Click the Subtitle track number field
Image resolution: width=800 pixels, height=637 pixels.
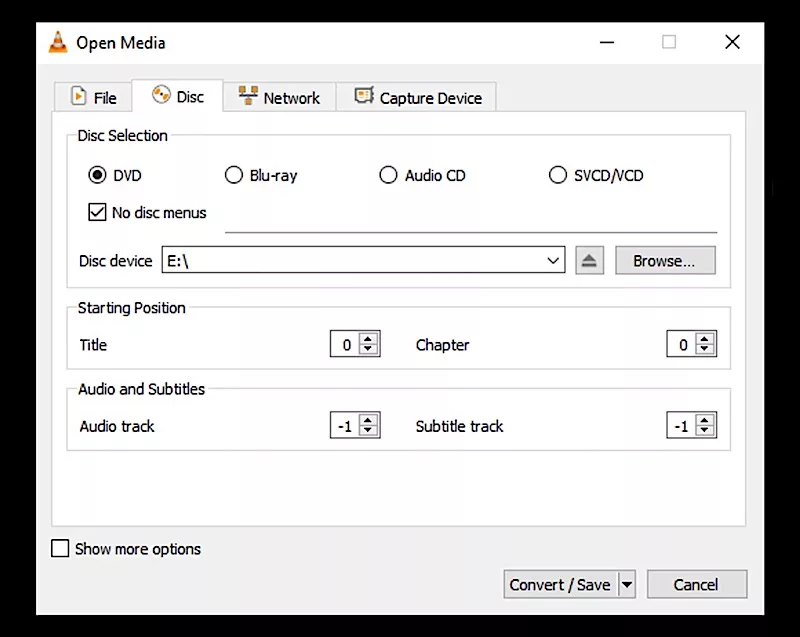click(681, 426)
